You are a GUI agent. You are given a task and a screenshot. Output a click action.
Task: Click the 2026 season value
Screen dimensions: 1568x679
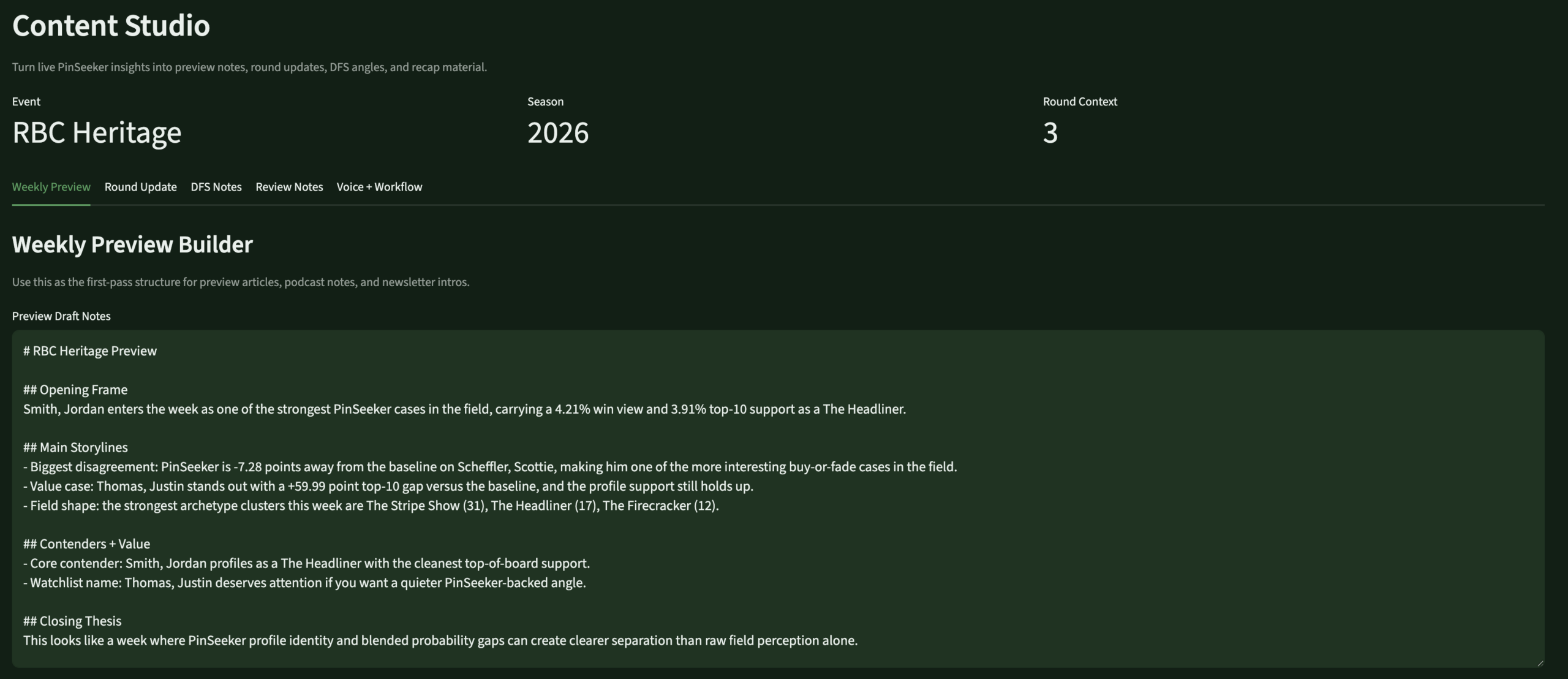tap(557, 132)
